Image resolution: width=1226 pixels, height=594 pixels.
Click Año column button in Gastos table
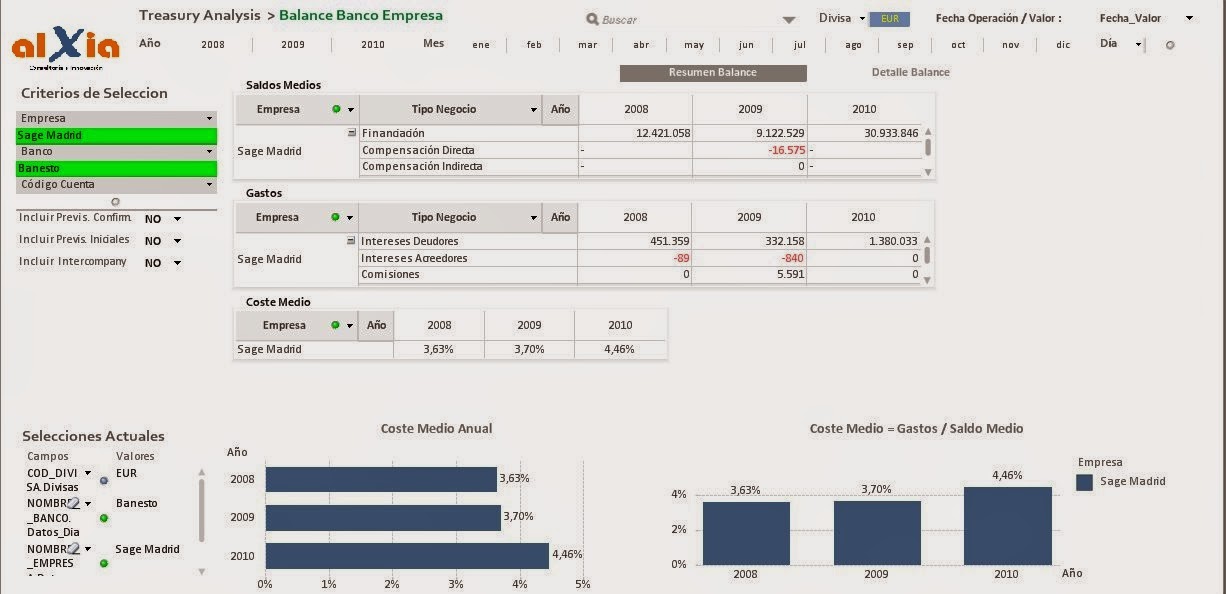[x=560, y=217]
